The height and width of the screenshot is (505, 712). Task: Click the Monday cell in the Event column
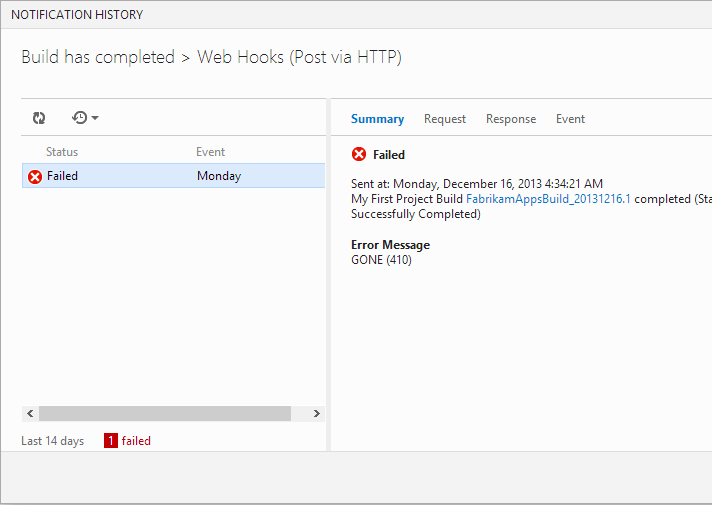click(x=219, y=176)
